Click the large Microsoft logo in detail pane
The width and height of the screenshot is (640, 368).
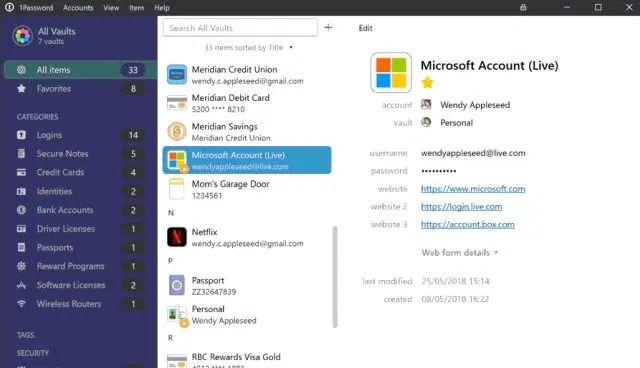tap(391, 73)
